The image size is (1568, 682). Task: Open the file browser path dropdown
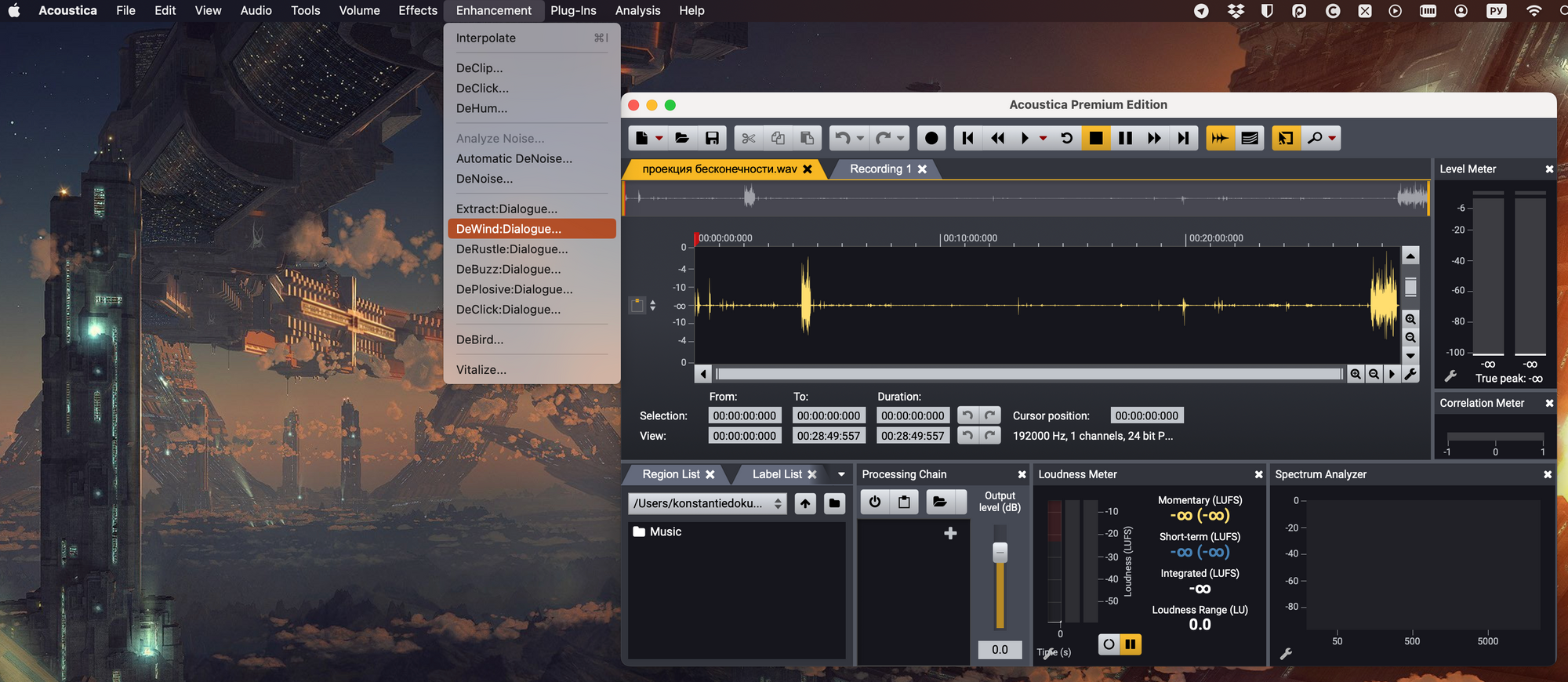(x=706, y=503)
